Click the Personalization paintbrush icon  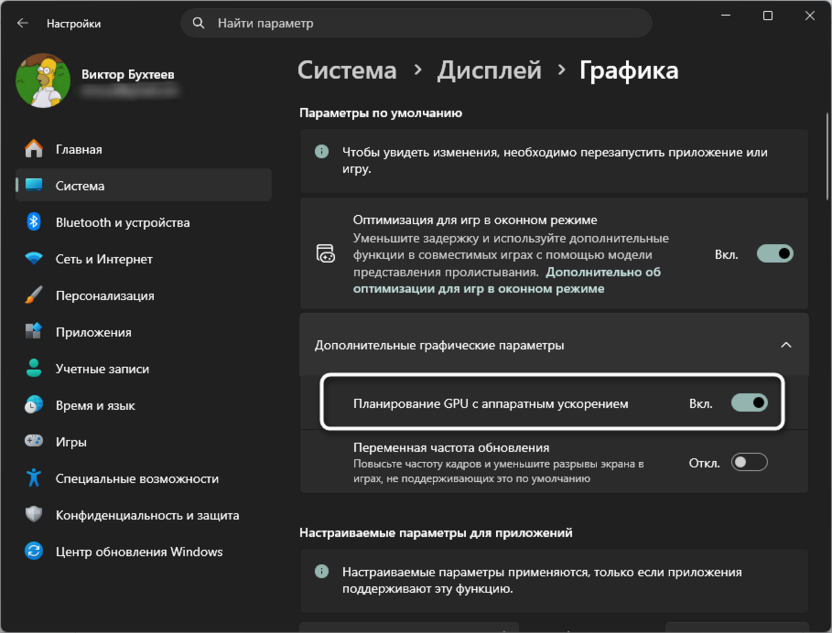pyautogui.click(x=33, y=295)
